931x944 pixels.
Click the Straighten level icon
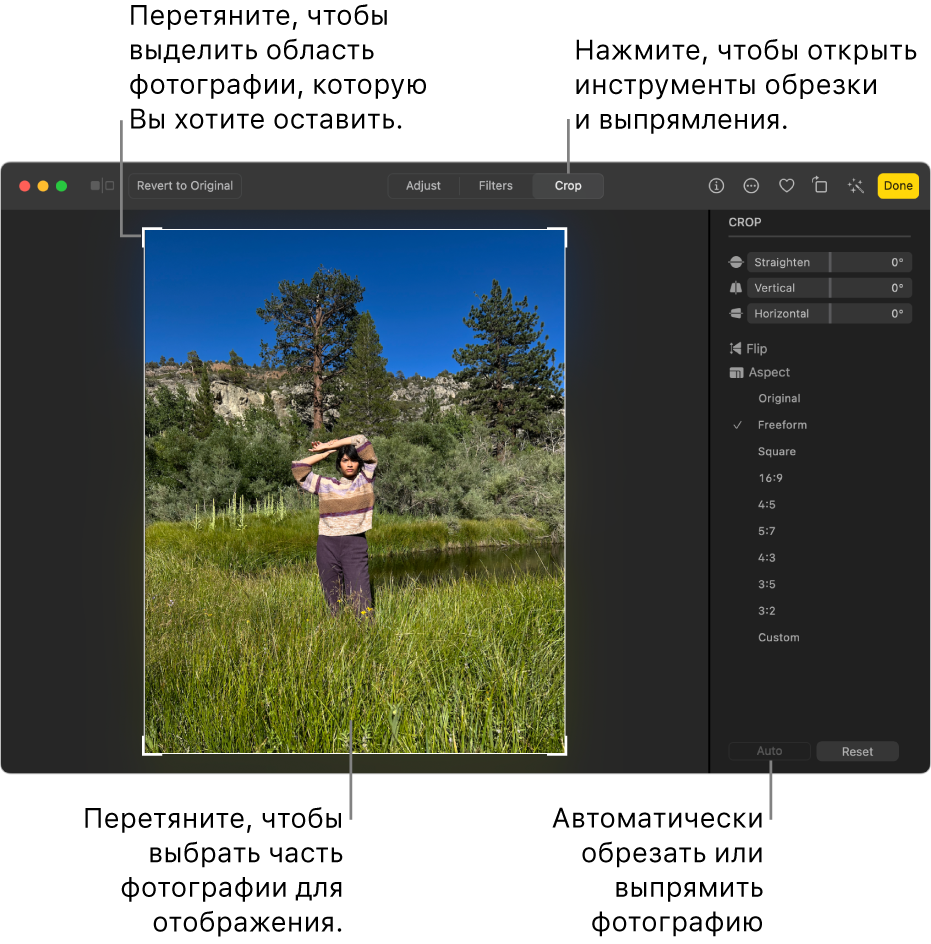coord(736,262)
